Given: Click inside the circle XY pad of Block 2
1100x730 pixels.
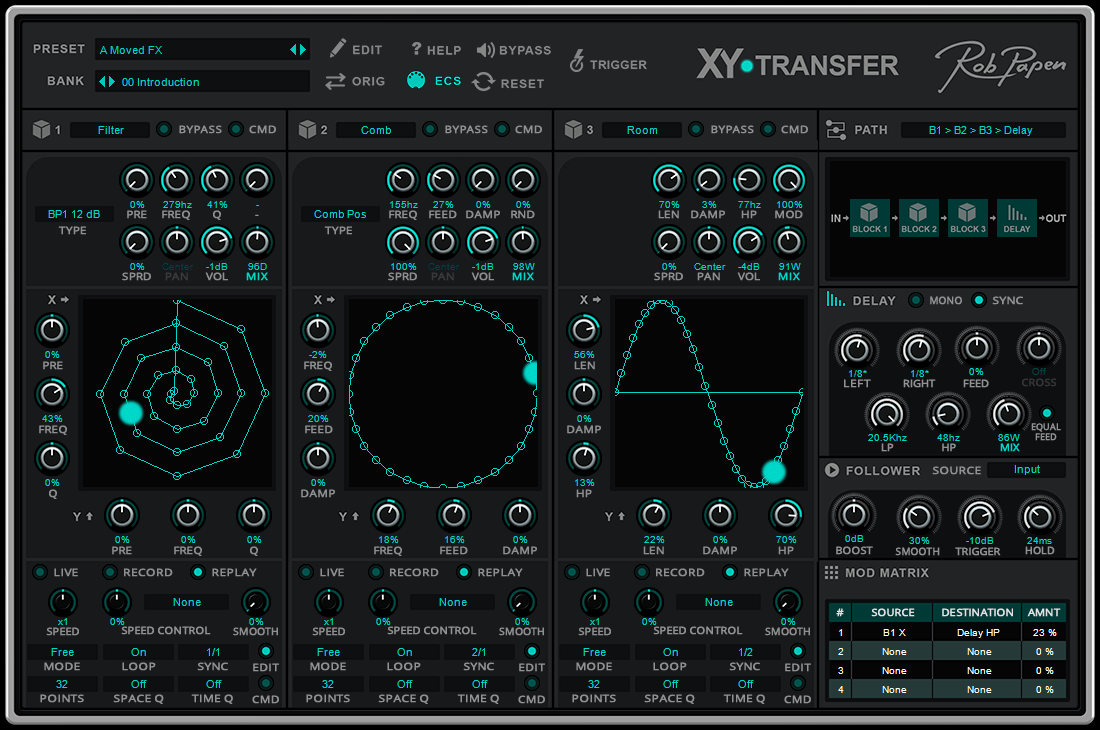Looking at the screenshot, I should pyautogui.click(x=443, y=392).
